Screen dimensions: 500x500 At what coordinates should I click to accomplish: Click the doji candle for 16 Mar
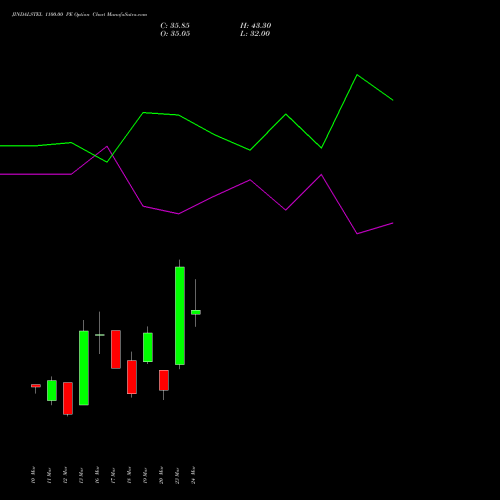point(100,335)
